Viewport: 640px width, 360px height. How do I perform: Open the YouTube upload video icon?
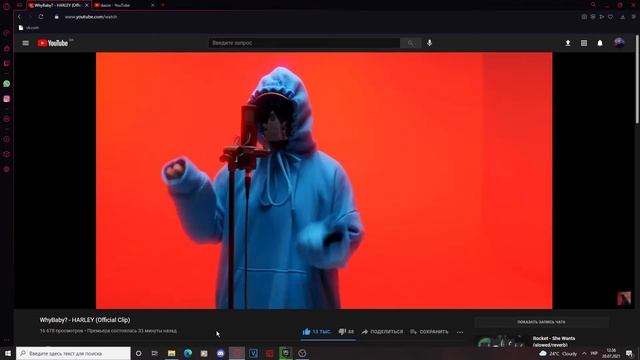[x=568, y=43]
